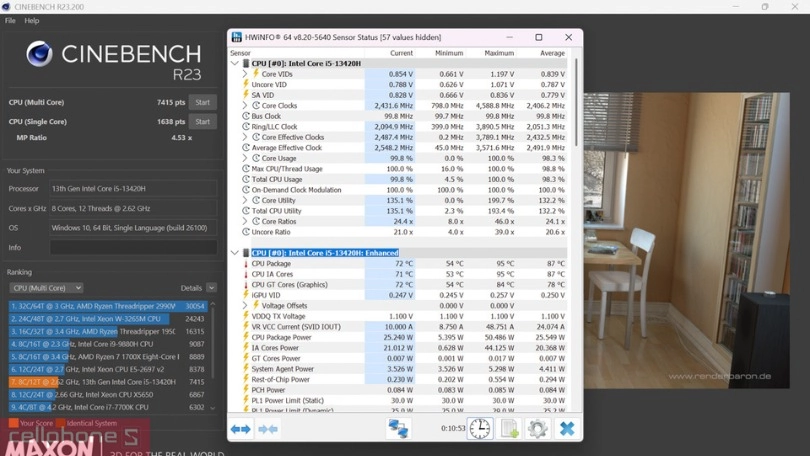
Task: Start the CPU Single Core benchmark
Action: [203, 121]
